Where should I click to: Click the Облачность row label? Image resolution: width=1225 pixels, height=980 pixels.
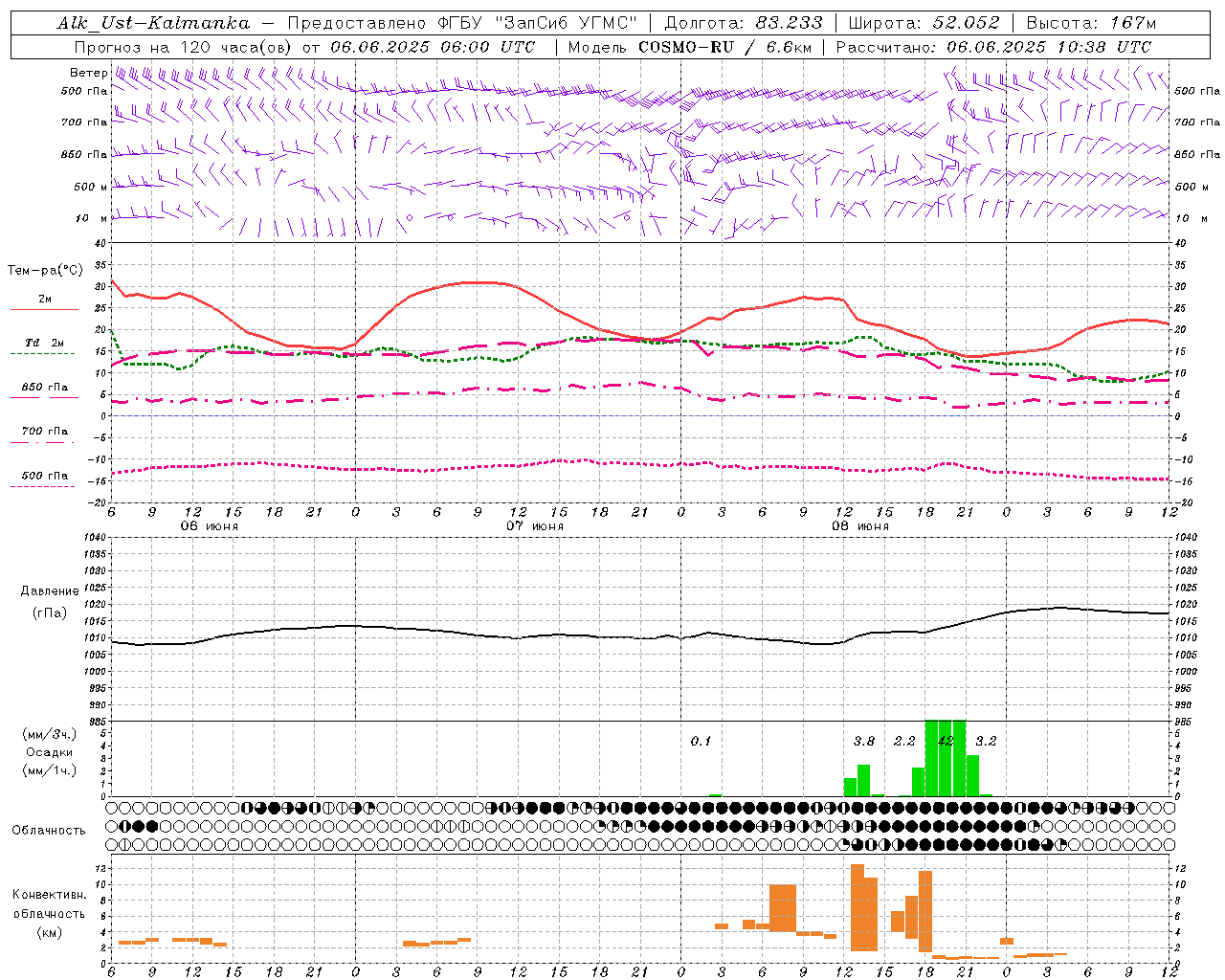pyautogui.click(x=49, y=831)
